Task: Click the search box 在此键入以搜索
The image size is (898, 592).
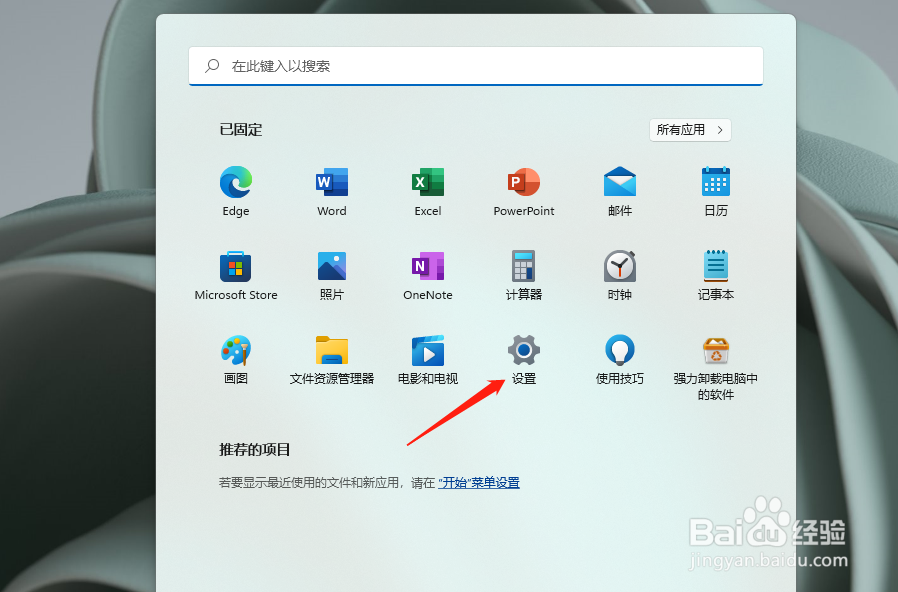Action: point(476,66)
